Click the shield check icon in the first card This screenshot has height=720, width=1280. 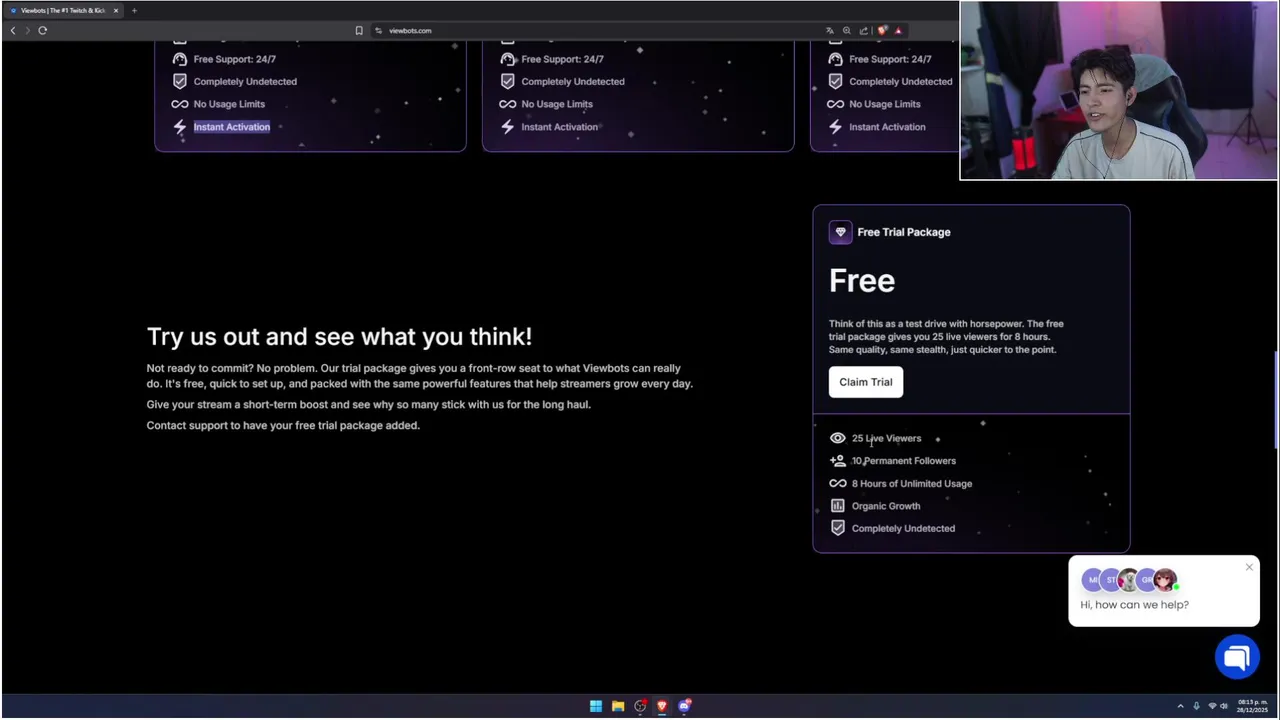[x=180, y=82]
